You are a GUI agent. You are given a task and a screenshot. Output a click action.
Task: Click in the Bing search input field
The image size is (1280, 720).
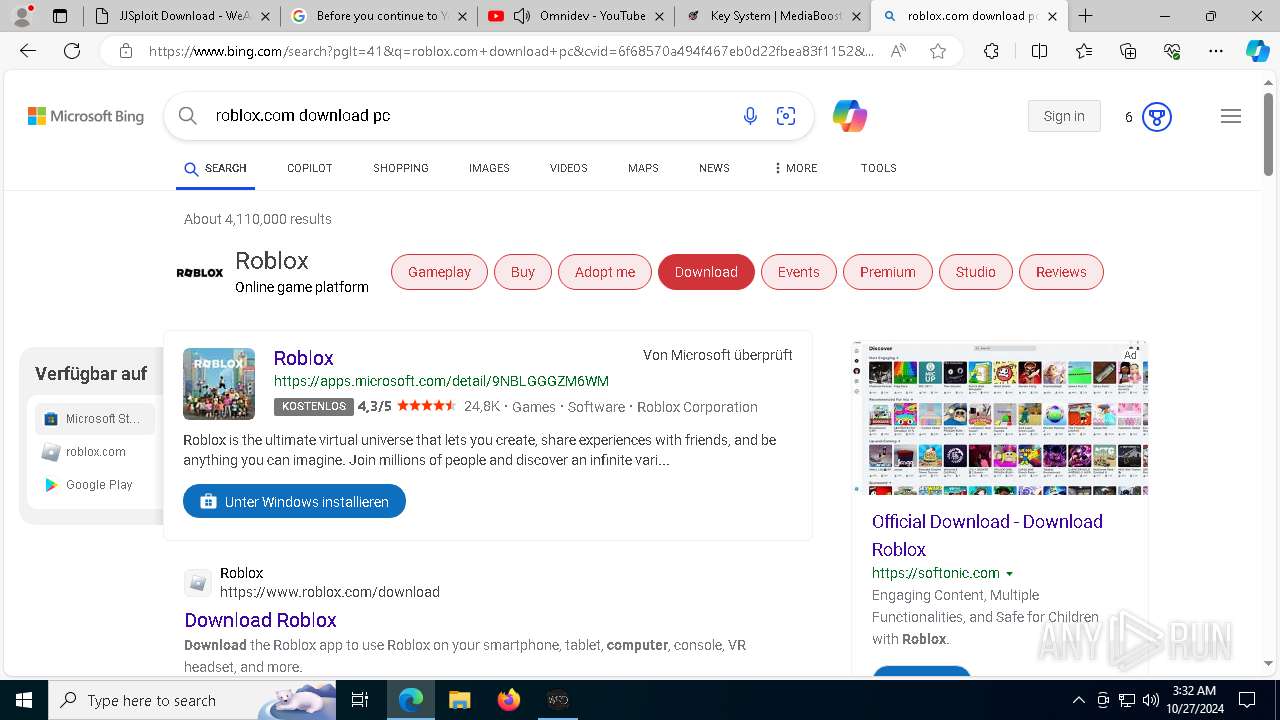coord(470,116)
